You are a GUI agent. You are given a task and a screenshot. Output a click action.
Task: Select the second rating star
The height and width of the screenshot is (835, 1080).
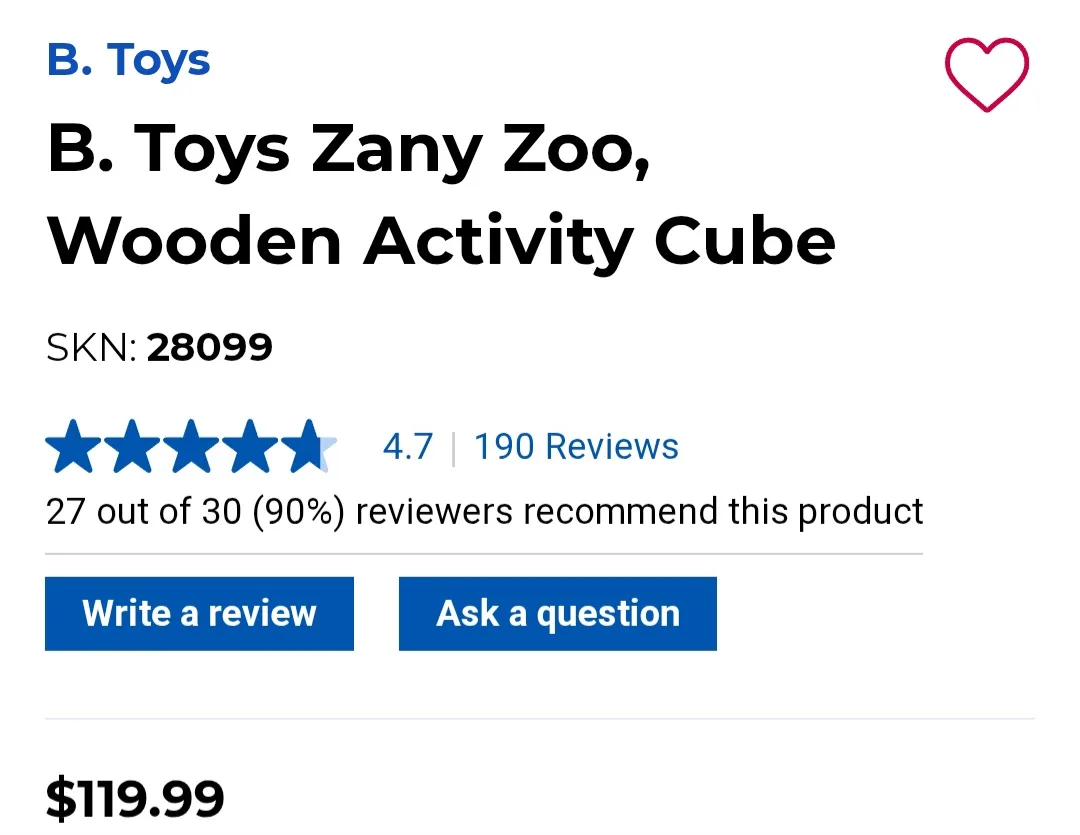[x=133, y=445]
